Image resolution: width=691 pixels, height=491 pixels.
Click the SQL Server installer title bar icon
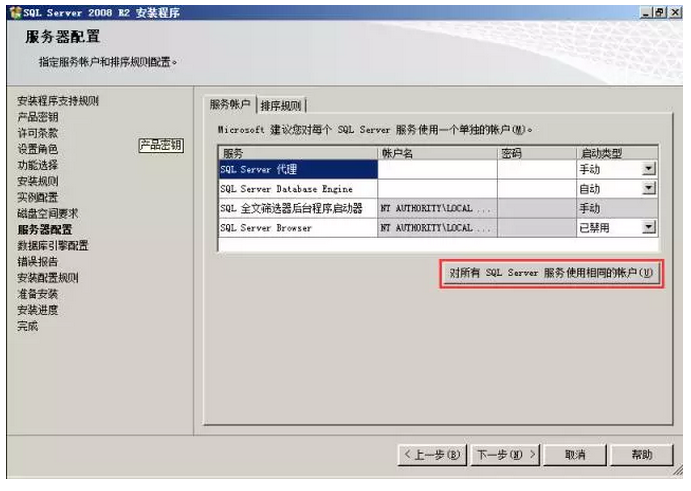(15, 12)
